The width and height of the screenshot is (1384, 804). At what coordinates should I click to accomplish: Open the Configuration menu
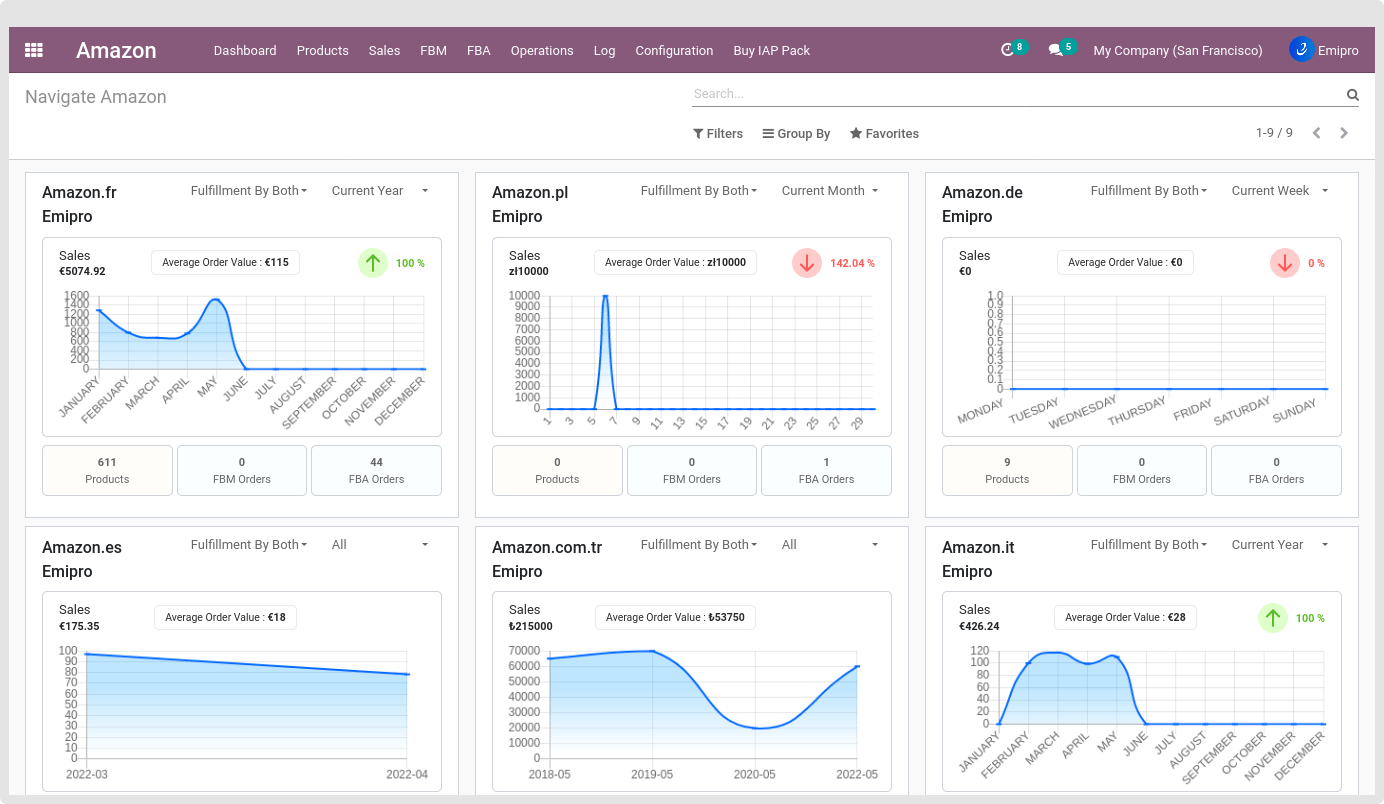(674, 50)
